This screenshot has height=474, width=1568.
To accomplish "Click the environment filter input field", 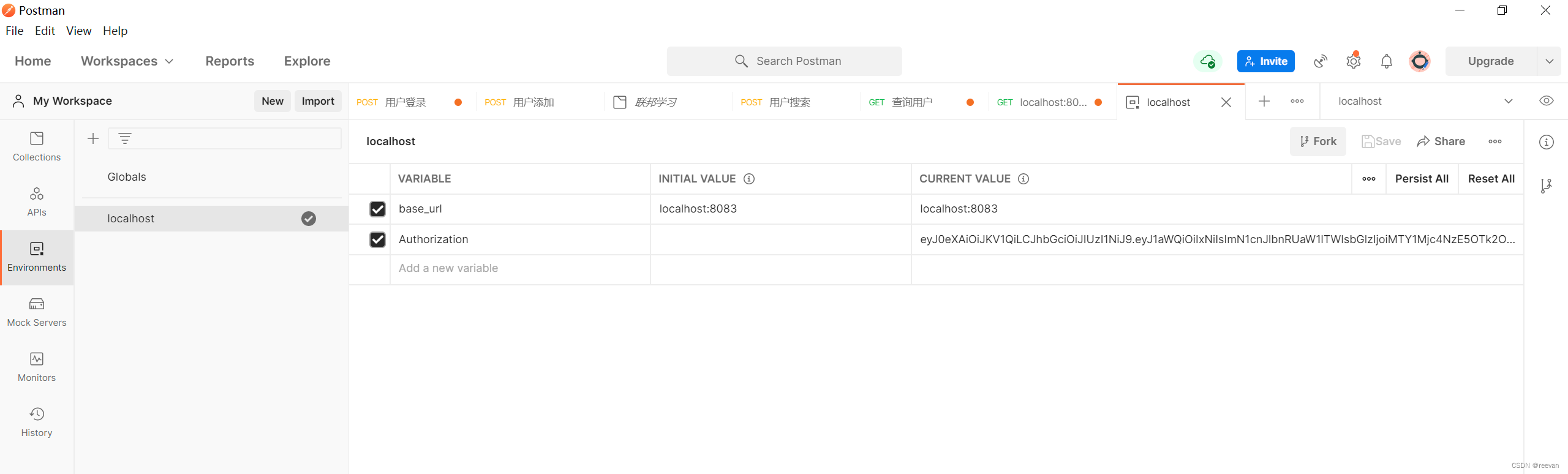I will pos(225,138).
